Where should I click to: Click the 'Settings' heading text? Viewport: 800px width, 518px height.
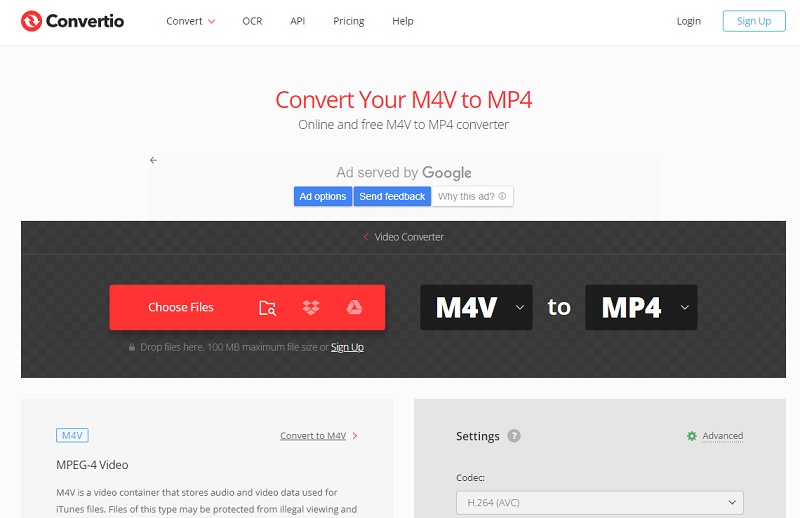tap(478, 436)
